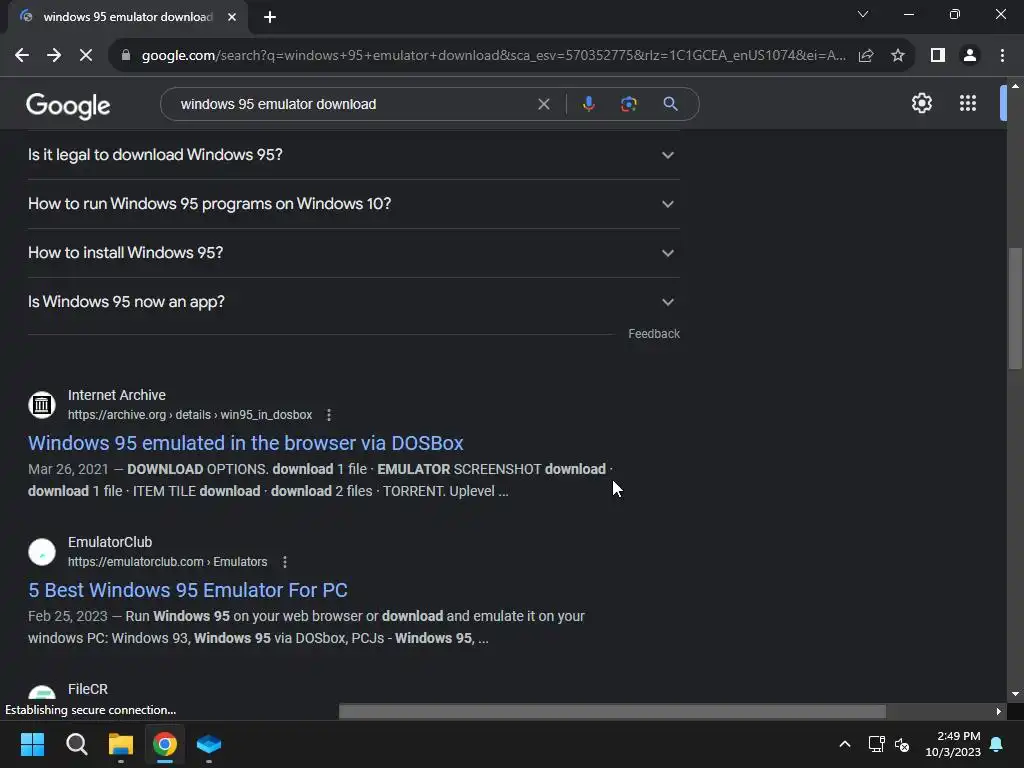
Task: Go forward to the next page
Action: coord(54,56)
